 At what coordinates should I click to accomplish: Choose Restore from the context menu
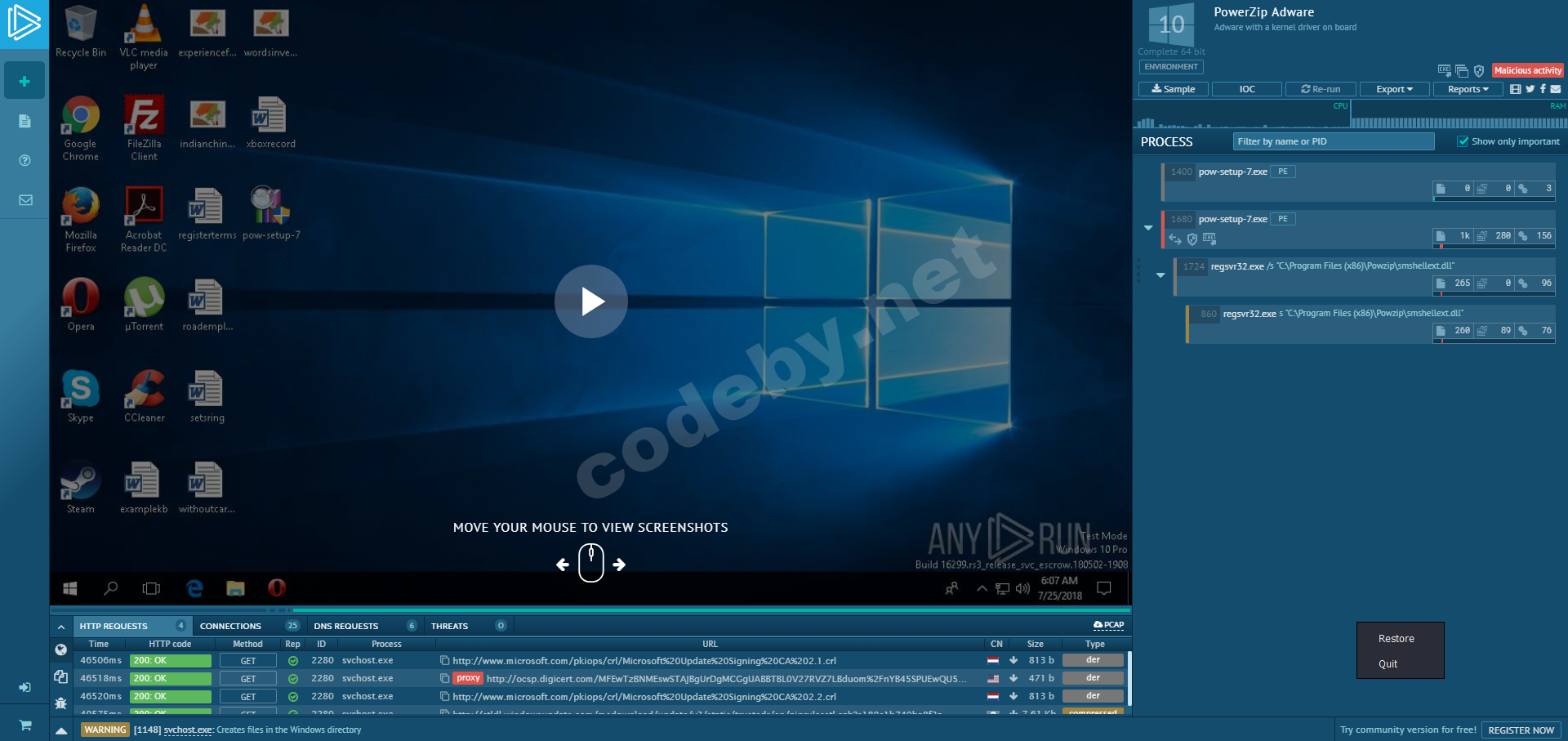tap(1396, 639)
